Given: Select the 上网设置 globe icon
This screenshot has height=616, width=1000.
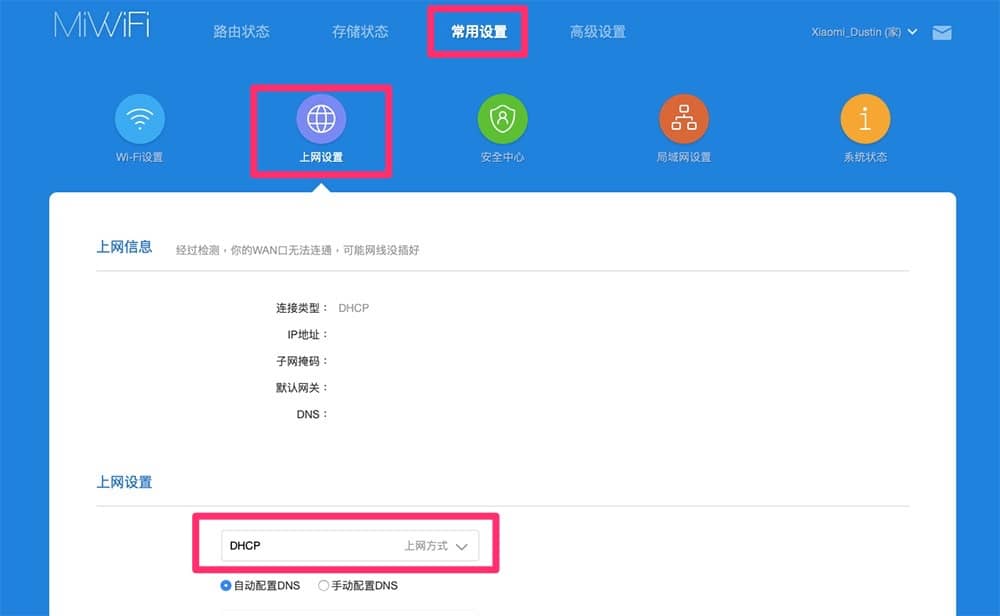Looking at the screenshot, I should (x=321, y=119).
